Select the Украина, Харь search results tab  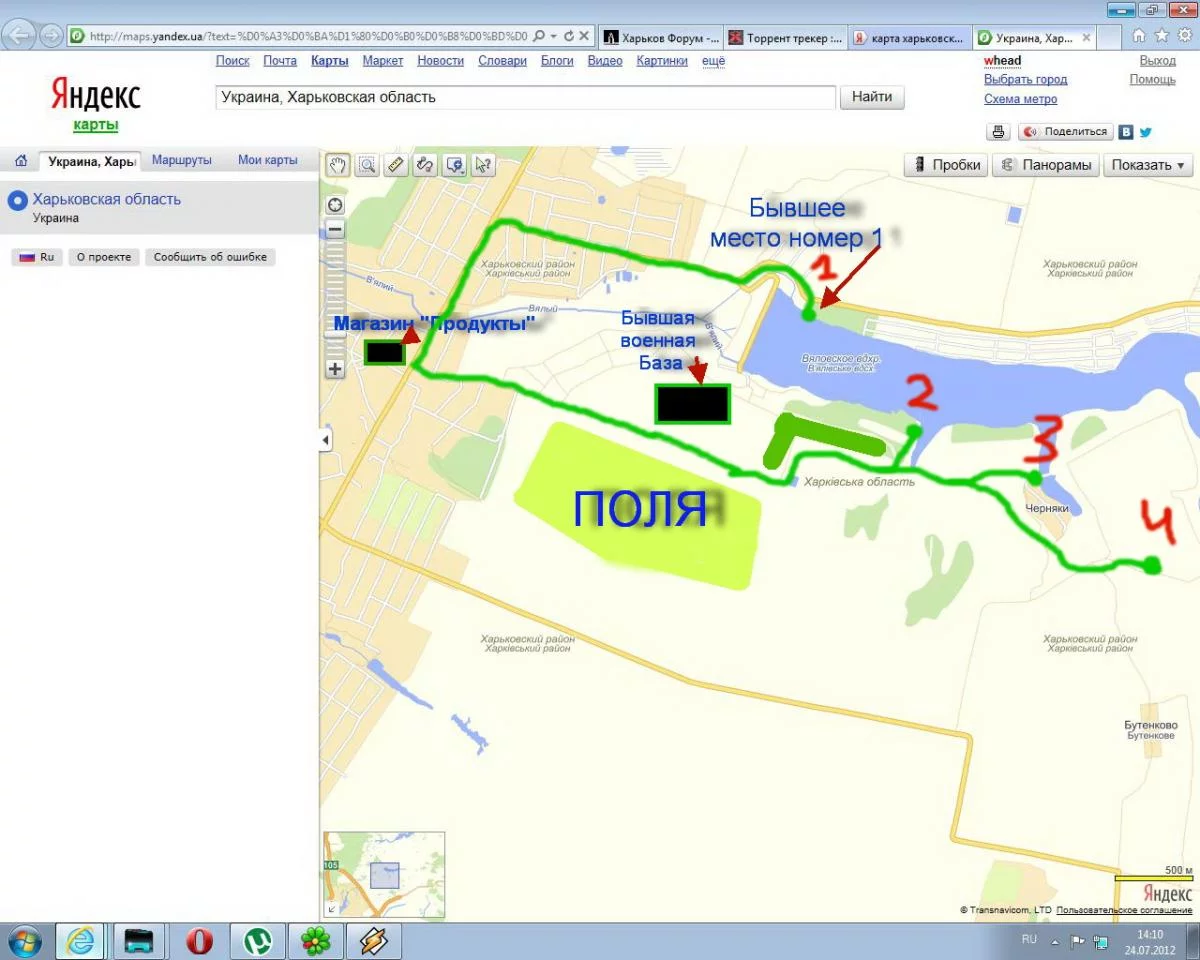pyautogui.click(x=91, y=161)
